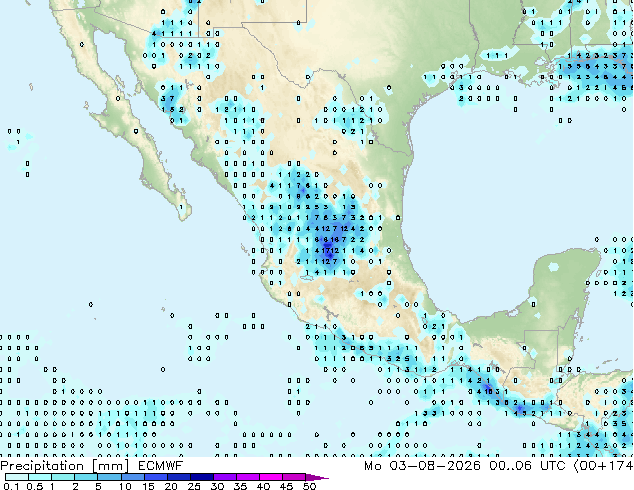This screenshot has height=490, width=634.
Task: Choose the magenta swatch between 40 and 45
Action: (271, 477)
